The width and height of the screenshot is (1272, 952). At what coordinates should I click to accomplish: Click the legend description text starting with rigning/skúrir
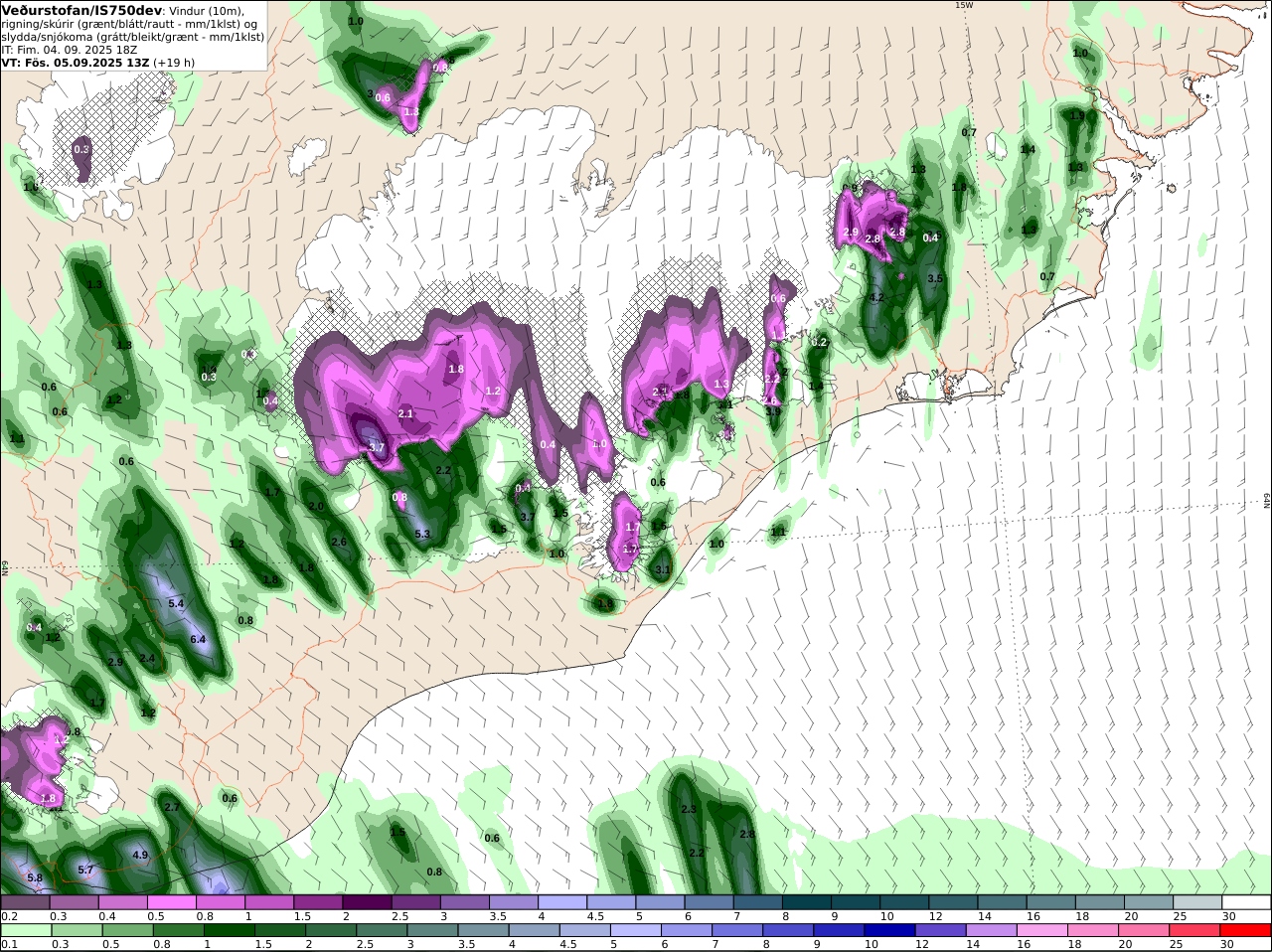(130, 24)
